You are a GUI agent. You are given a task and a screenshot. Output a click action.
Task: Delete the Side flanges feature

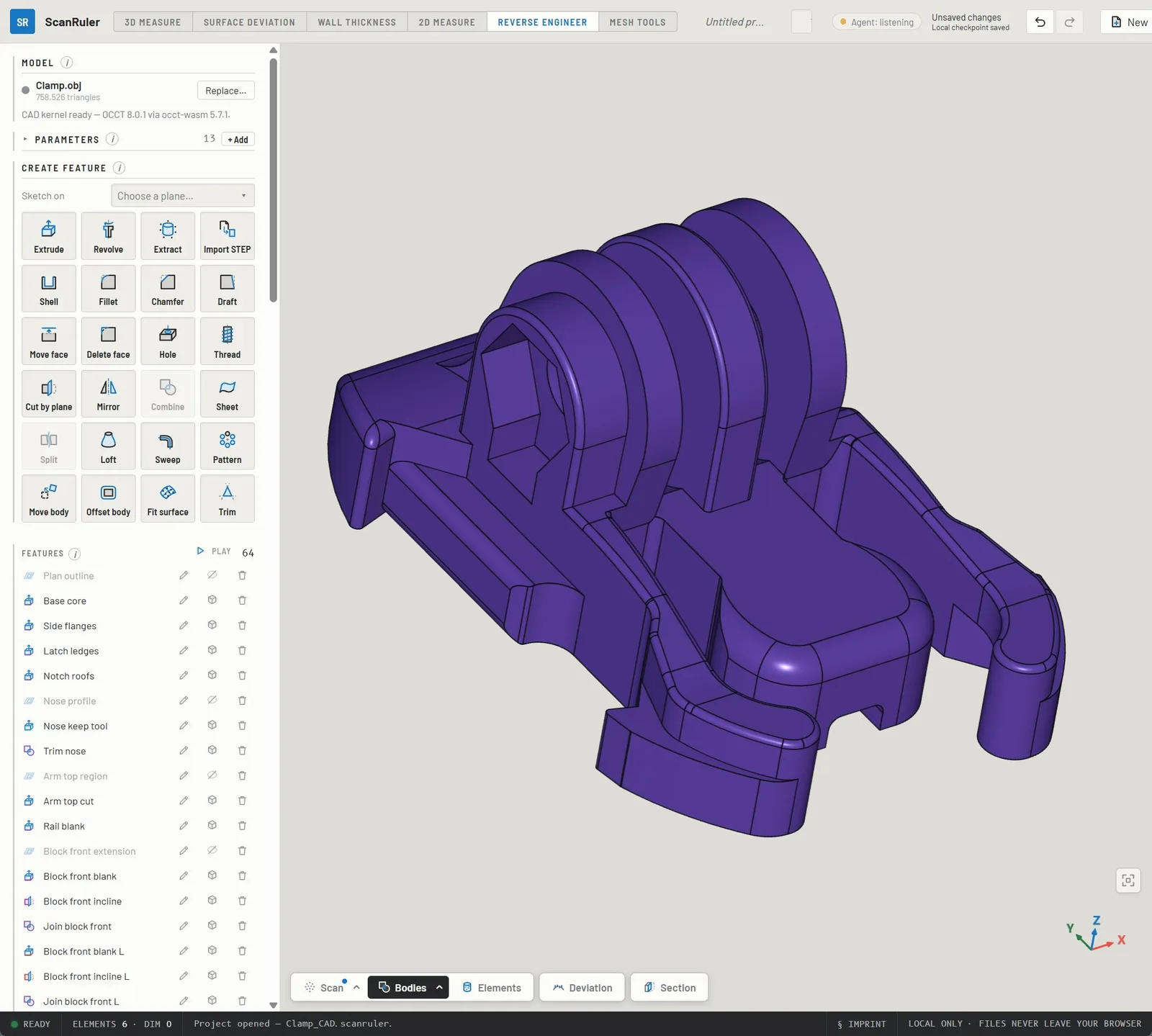click(x=243, y=626)
